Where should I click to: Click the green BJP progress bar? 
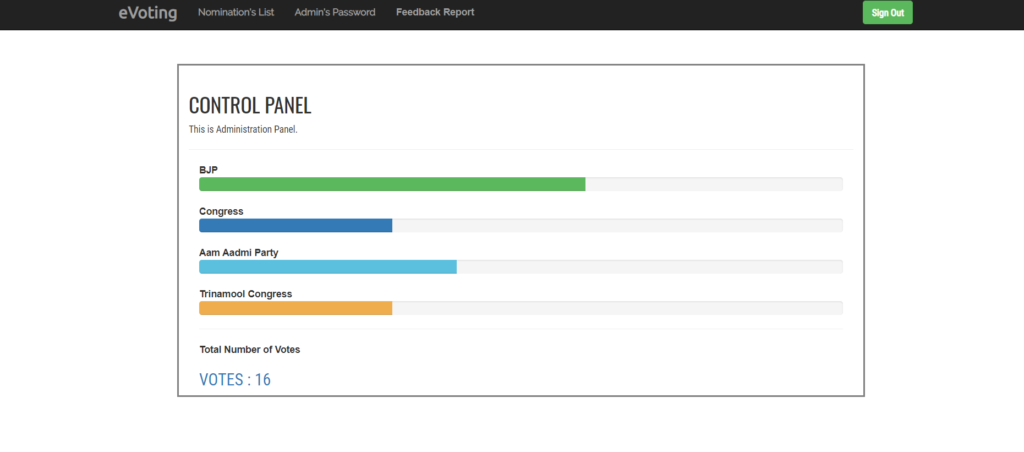coord(392,184)
